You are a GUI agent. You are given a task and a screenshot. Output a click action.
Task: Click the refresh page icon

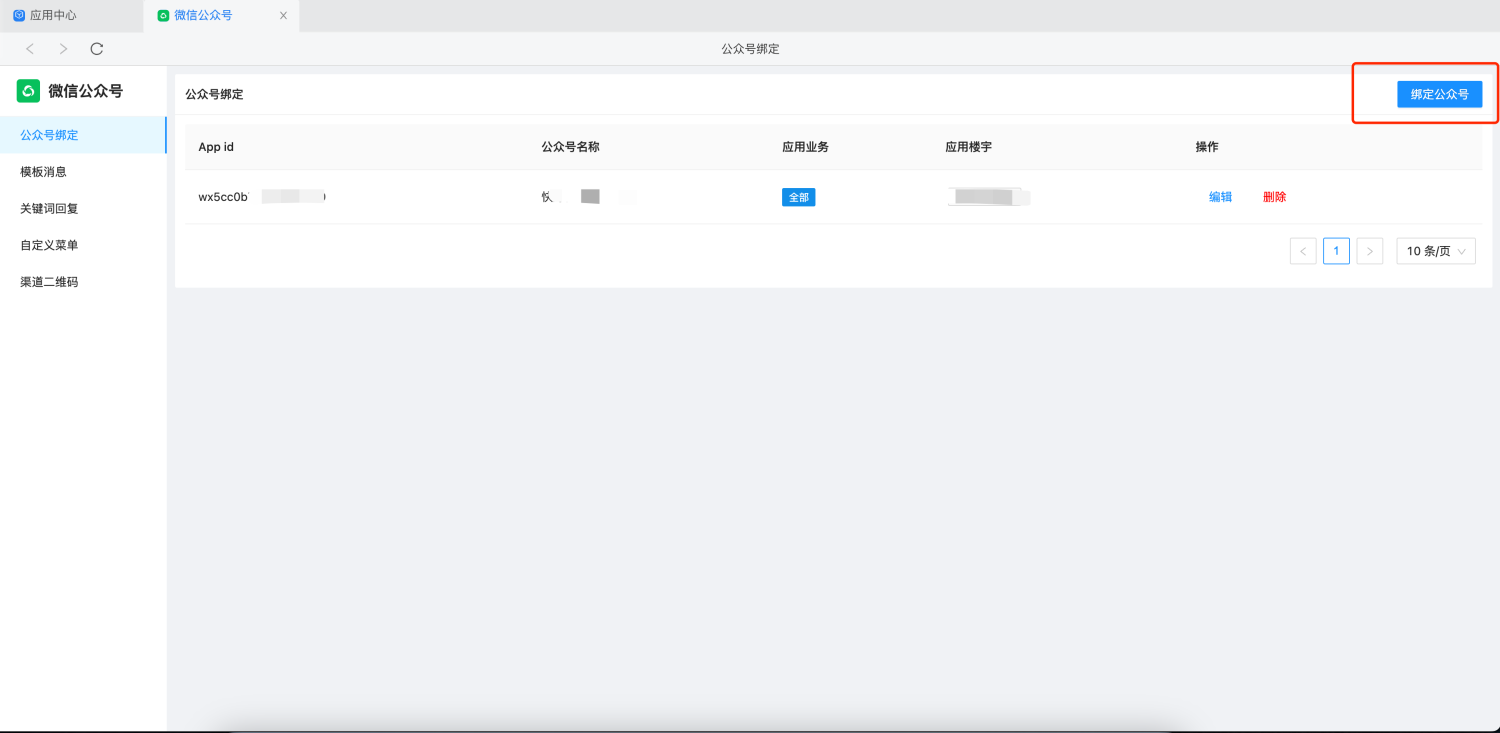pos(97,49)
